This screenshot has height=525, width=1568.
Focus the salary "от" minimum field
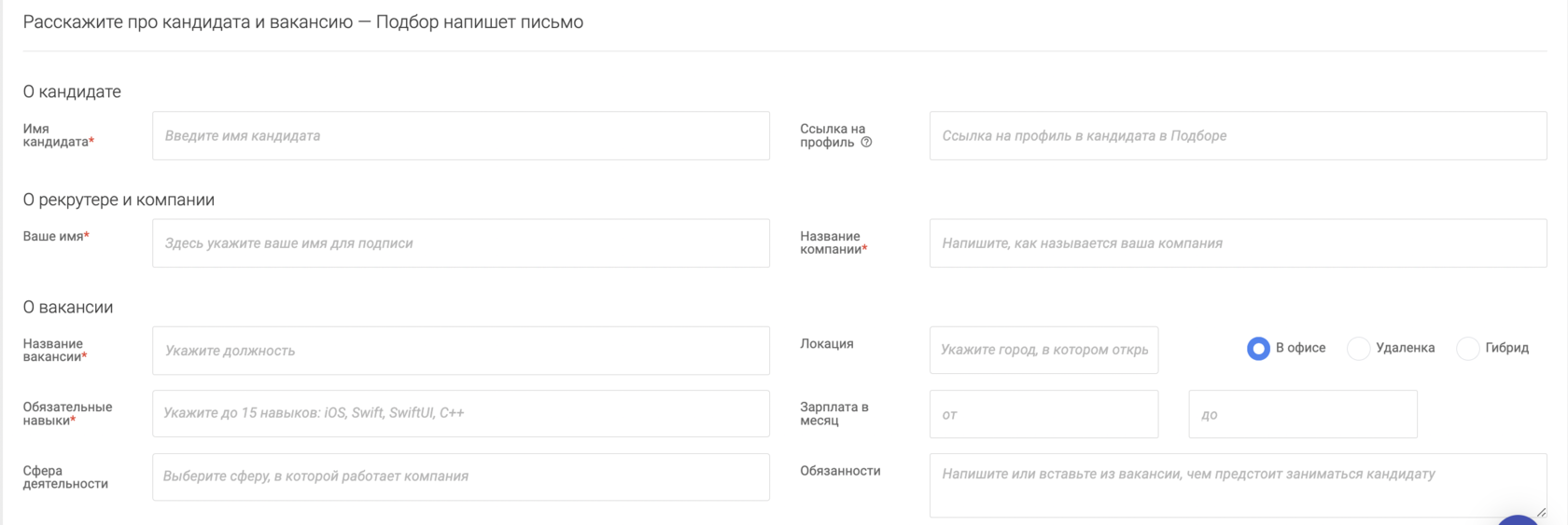click(x=1043, y=414)
